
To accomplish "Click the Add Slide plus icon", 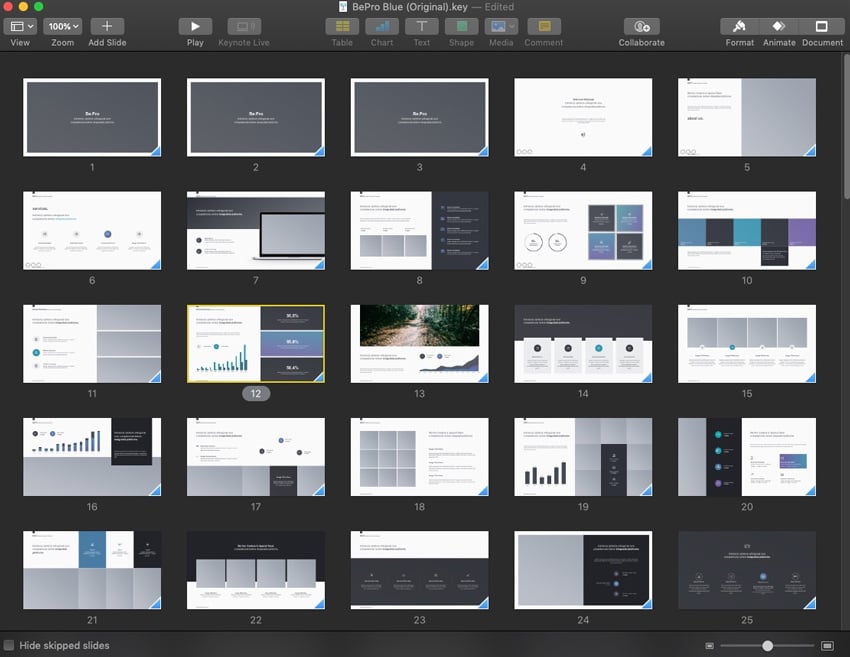I will 107,27.
